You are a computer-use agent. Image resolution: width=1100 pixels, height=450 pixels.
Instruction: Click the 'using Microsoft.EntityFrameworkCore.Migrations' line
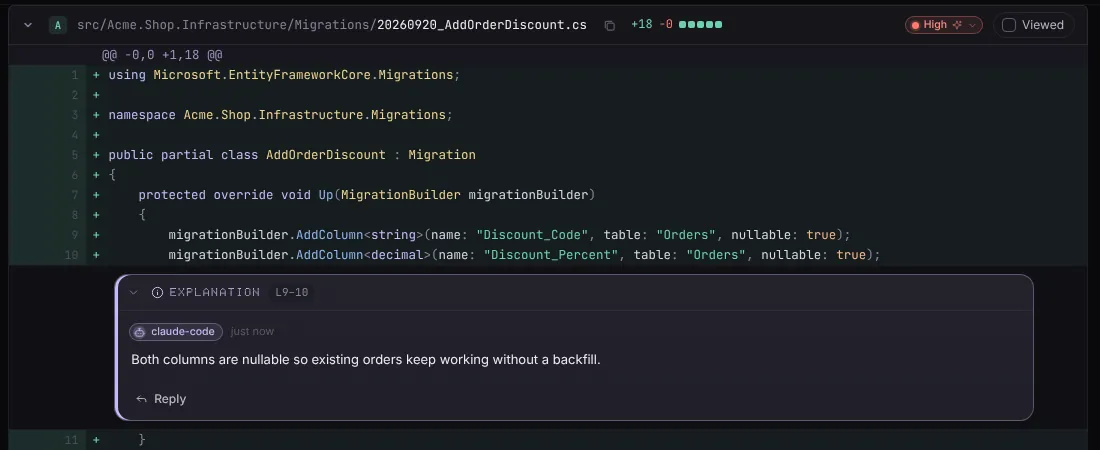[284, 75]
